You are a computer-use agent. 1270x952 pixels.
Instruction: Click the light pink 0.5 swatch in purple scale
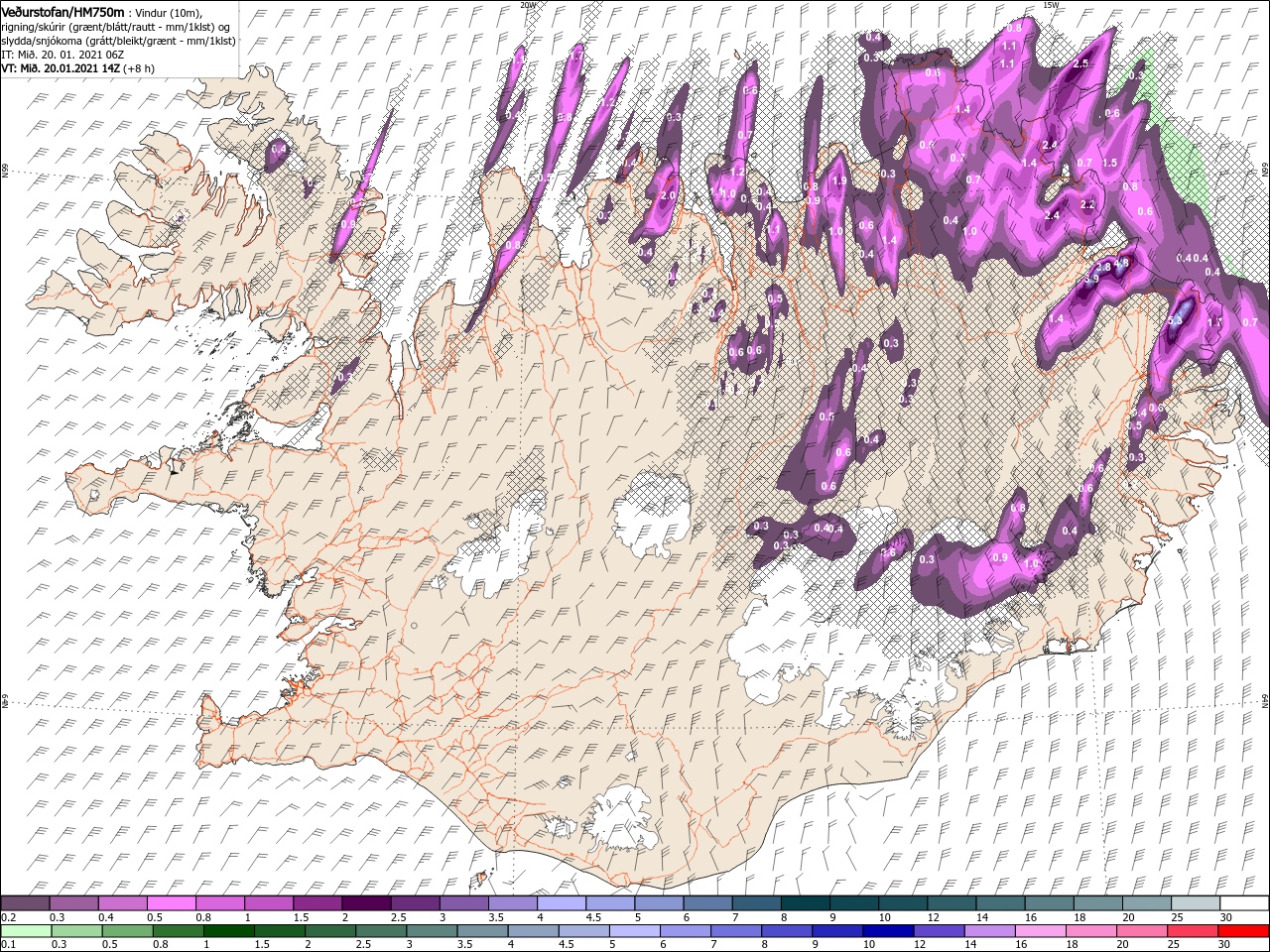tap(171, 902)
